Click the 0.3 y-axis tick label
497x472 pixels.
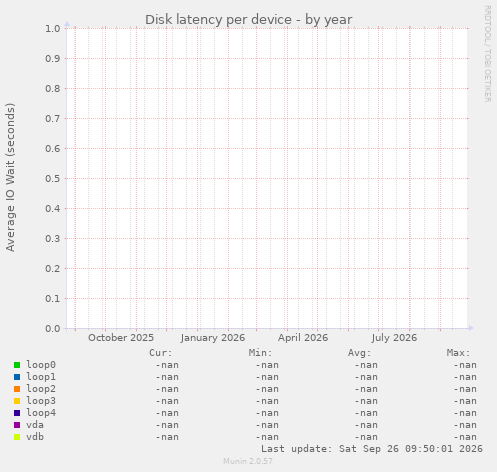coord(53,239)
